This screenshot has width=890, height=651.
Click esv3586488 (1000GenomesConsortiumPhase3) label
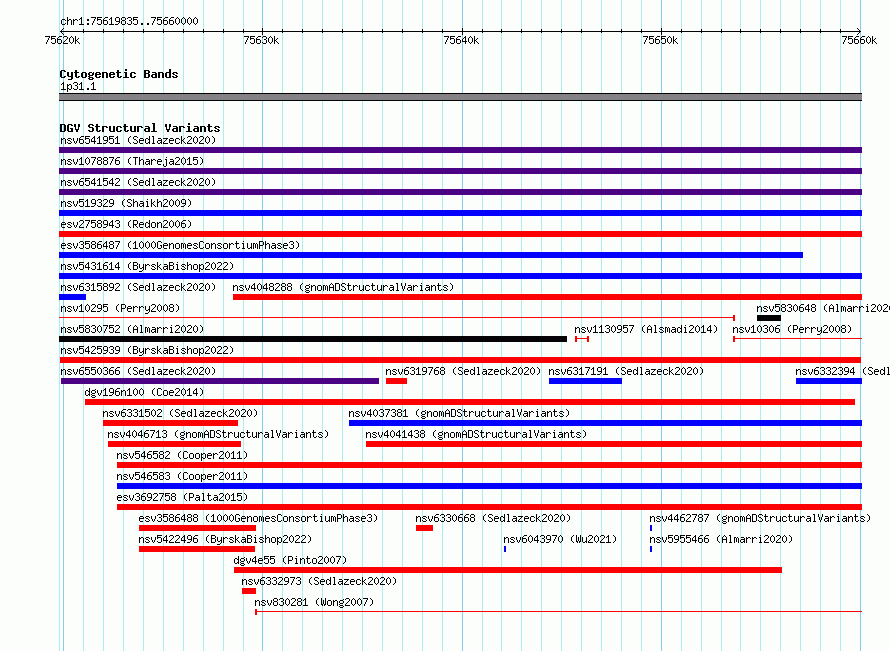tap(258, 518)
